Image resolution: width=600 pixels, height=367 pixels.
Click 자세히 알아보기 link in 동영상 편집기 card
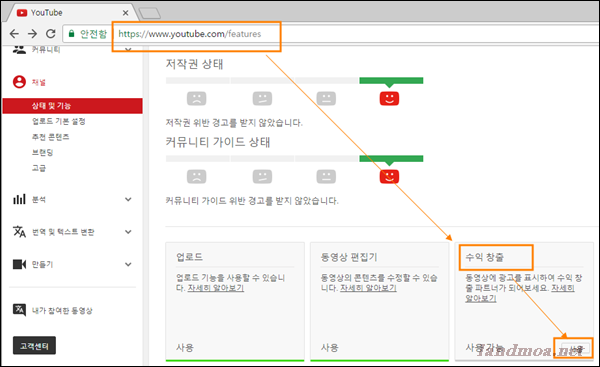[368, 288]
